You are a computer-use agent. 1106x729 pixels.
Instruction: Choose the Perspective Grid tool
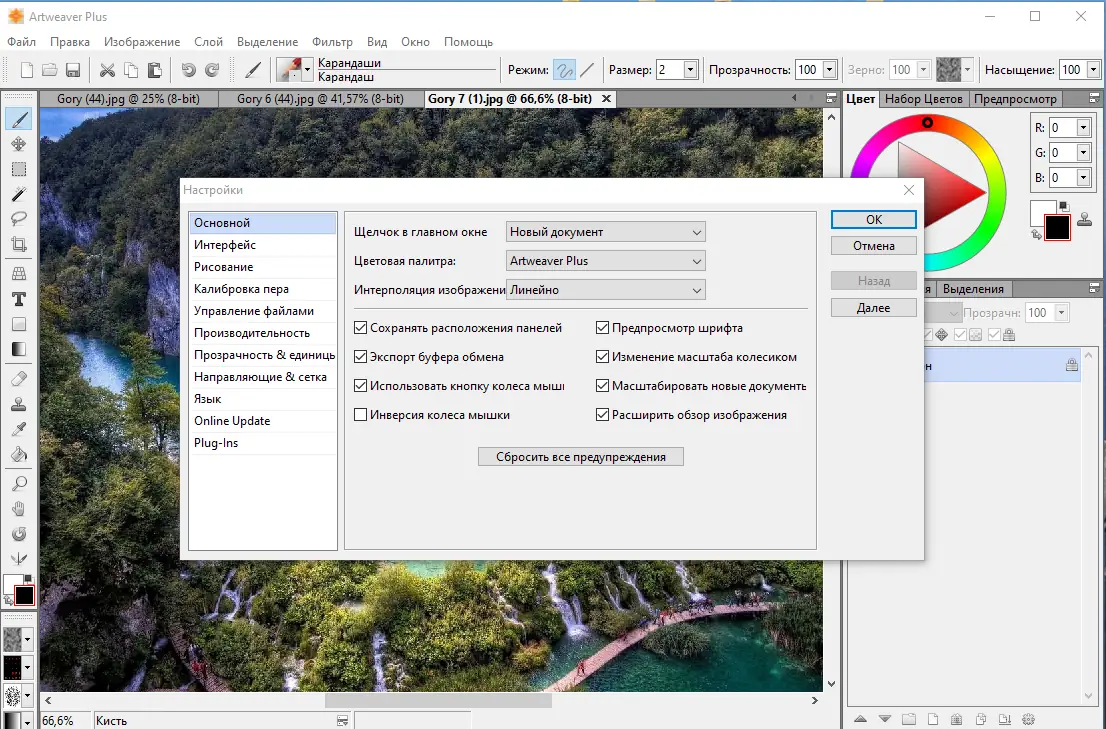19,274
